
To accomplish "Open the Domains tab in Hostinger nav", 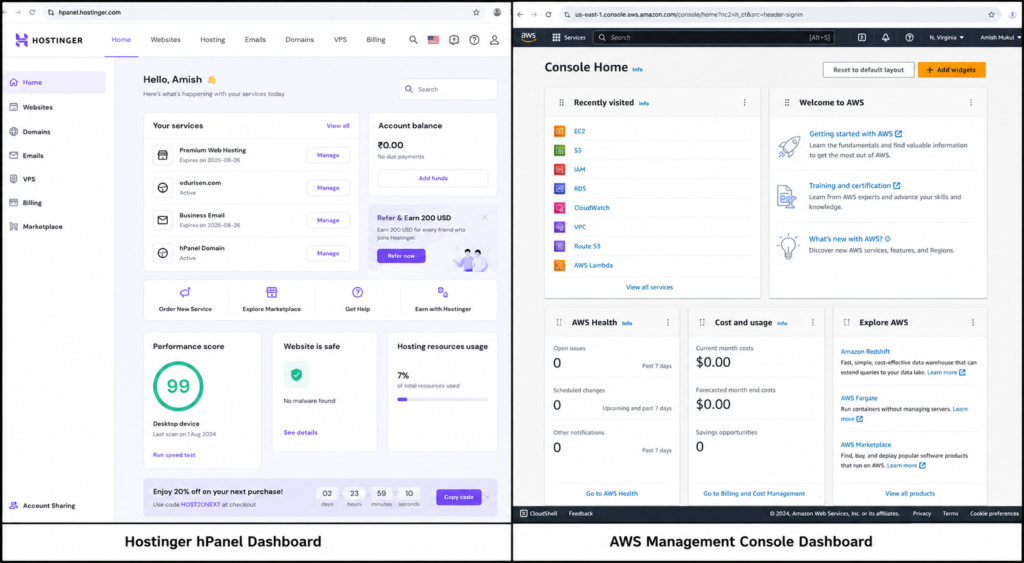I will pyautogui.click(x=299, y=40).
